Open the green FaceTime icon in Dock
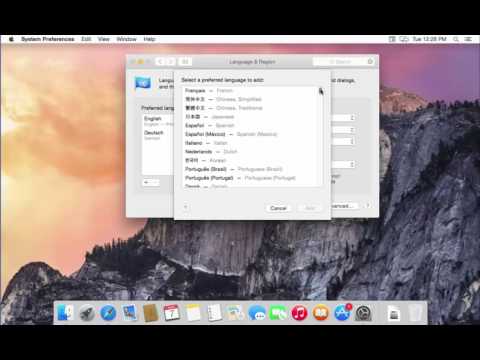Image resolution: width=480 pixels, height=360 pixels. click(x=278, y=313)
